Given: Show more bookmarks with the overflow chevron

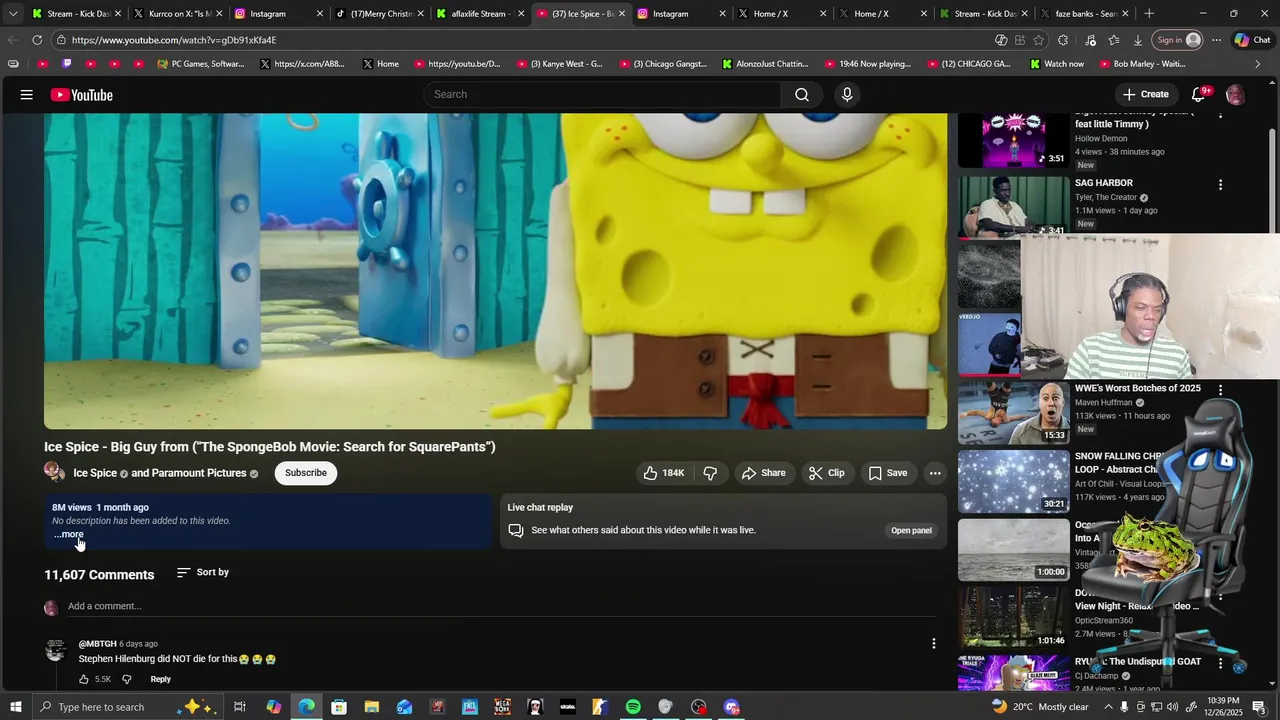Looking at the screenshot, I should point(1257,64).
